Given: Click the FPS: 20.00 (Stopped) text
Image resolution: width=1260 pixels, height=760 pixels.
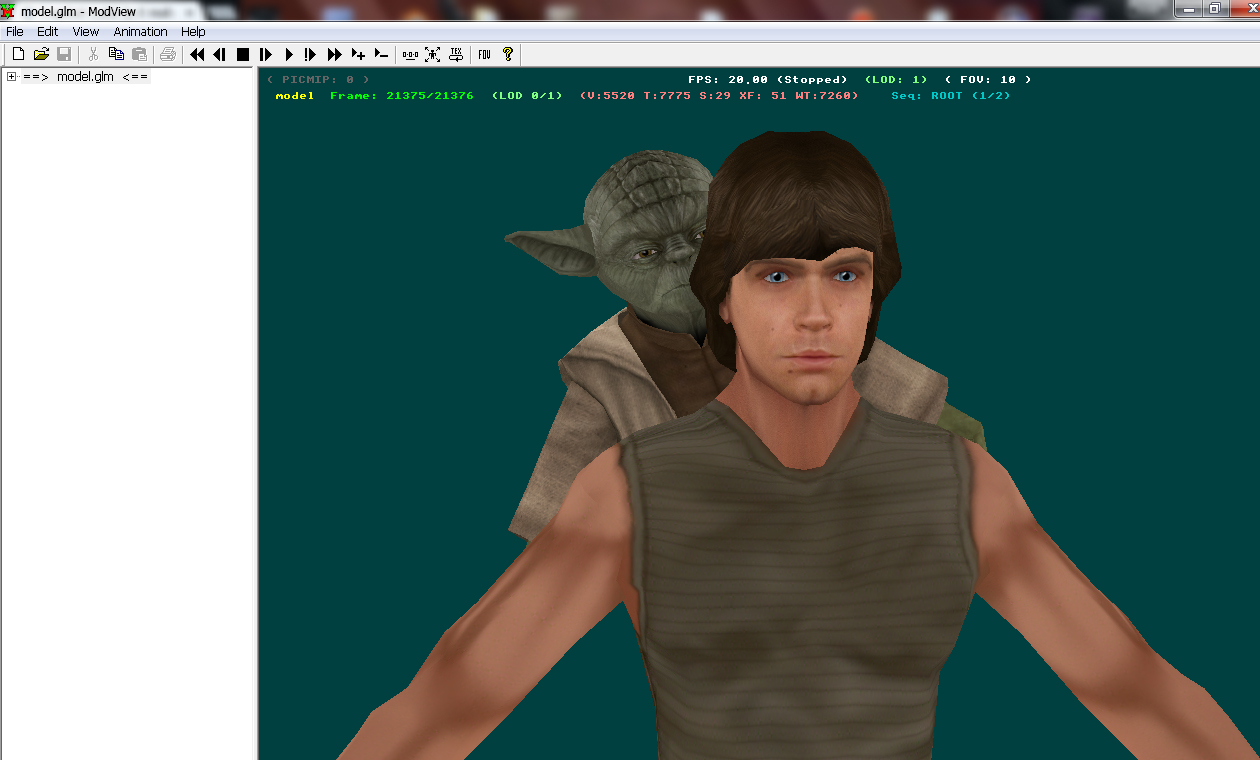Looking at the screenshot, I should point(768,79).
